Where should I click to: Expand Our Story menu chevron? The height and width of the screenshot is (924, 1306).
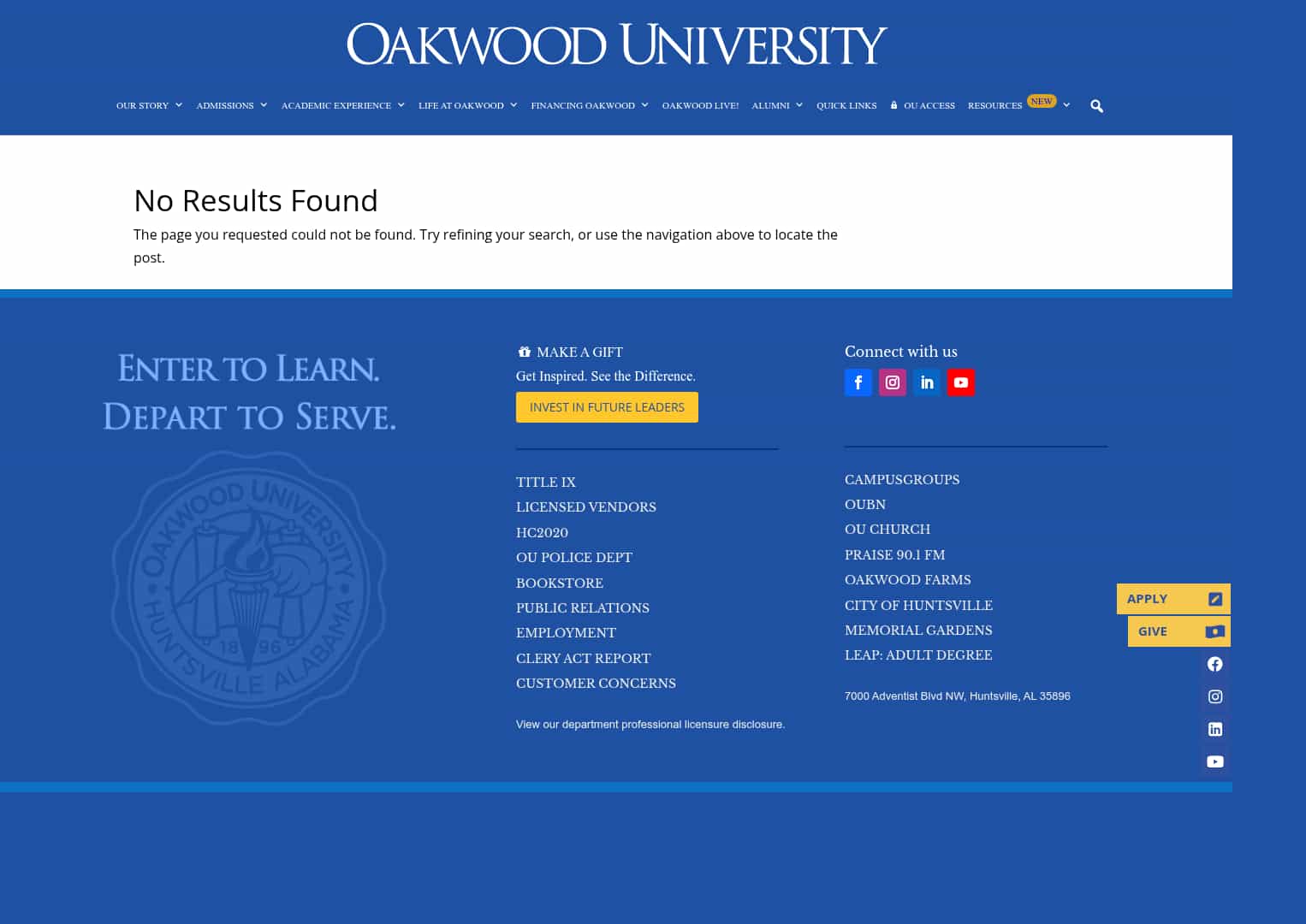(x=179, y=105)
